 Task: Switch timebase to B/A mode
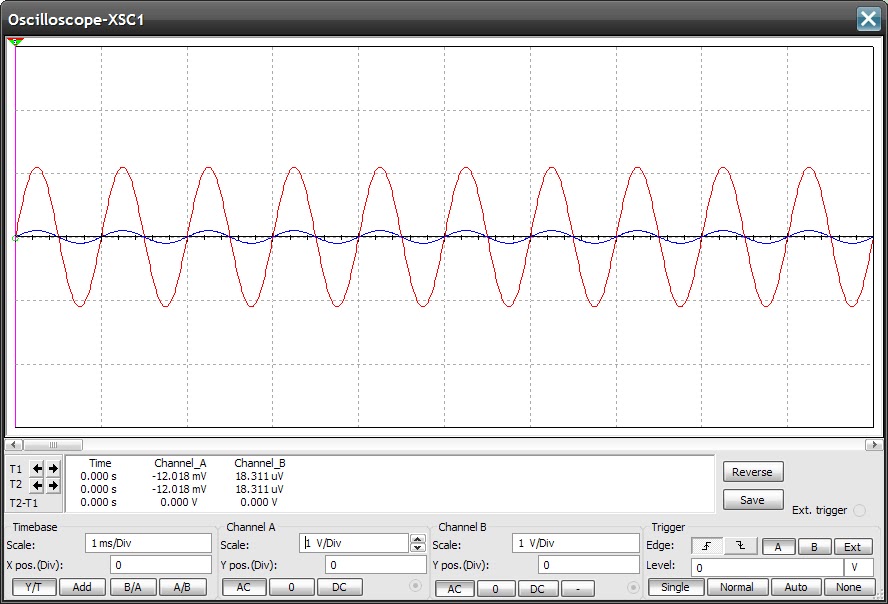(x=133, y=587)
